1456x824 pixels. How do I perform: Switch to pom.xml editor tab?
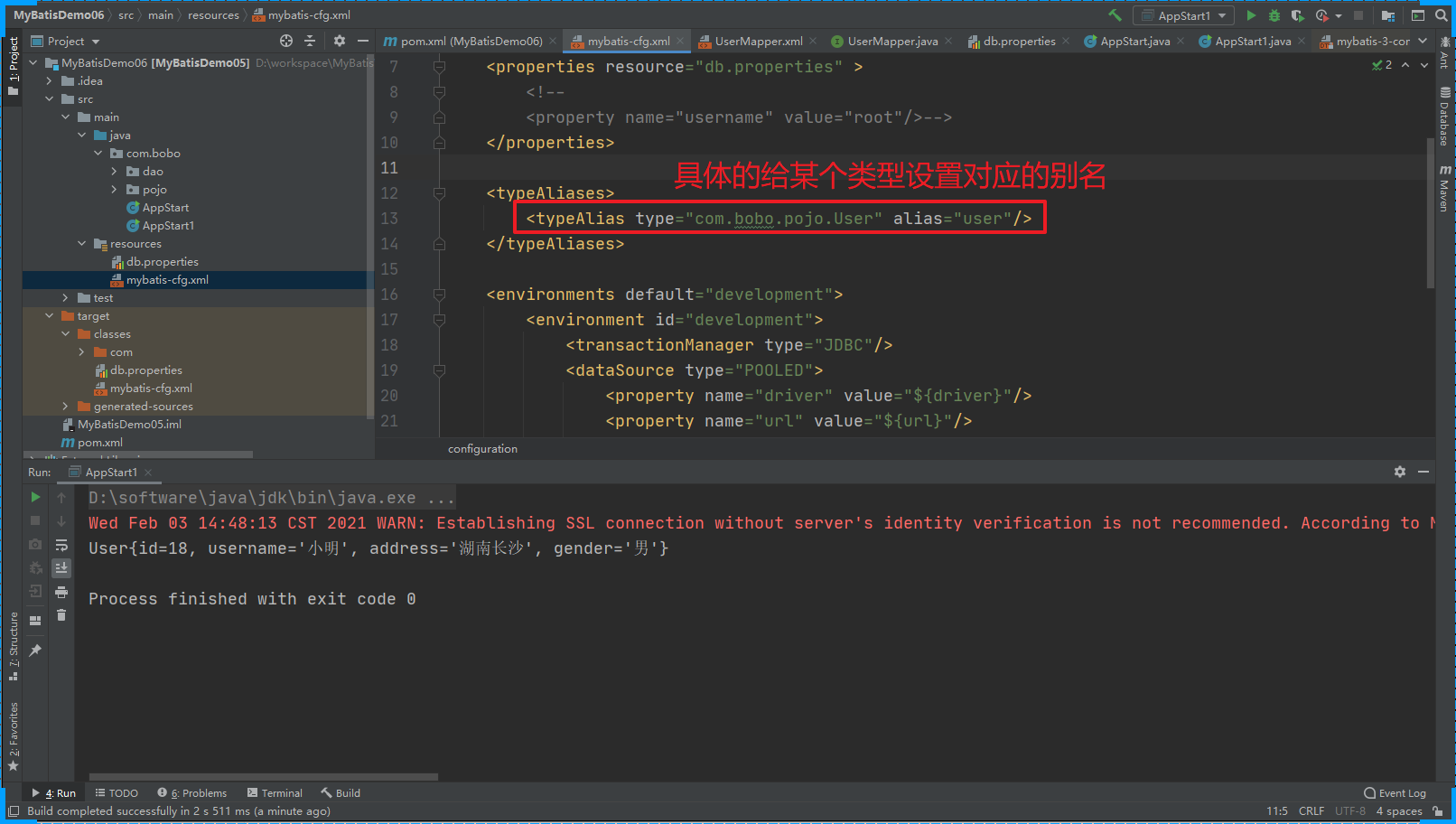click(471, 41)
